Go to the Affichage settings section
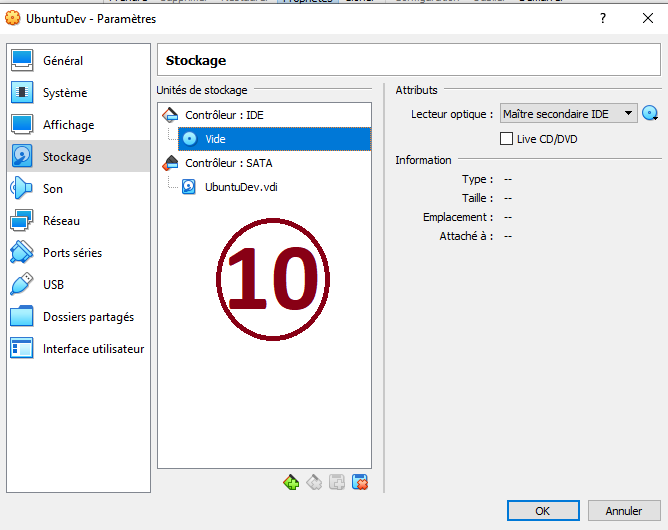 click(x=68, y=125)
